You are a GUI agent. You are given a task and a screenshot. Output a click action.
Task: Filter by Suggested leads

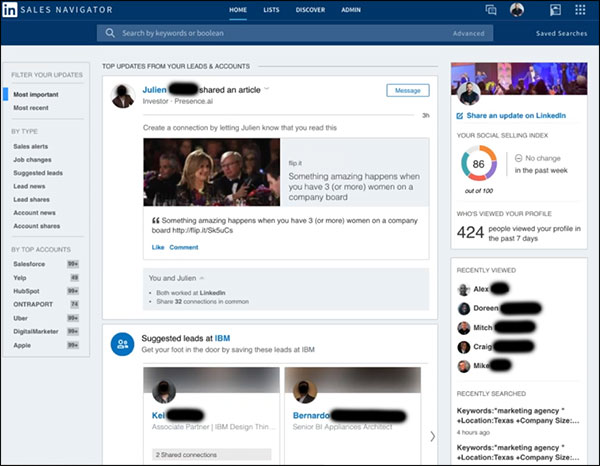point(38,173)
